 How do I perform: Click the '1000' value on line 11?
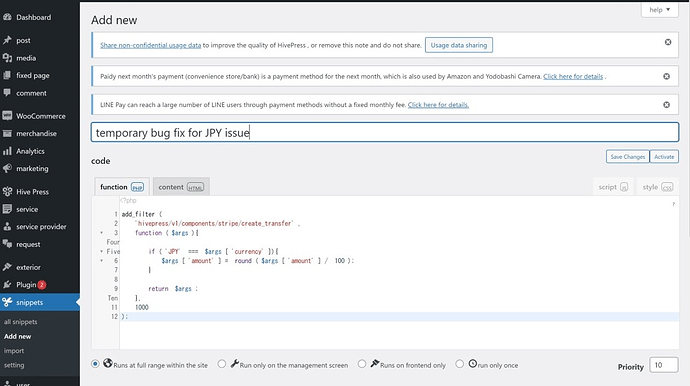point(142,307)
